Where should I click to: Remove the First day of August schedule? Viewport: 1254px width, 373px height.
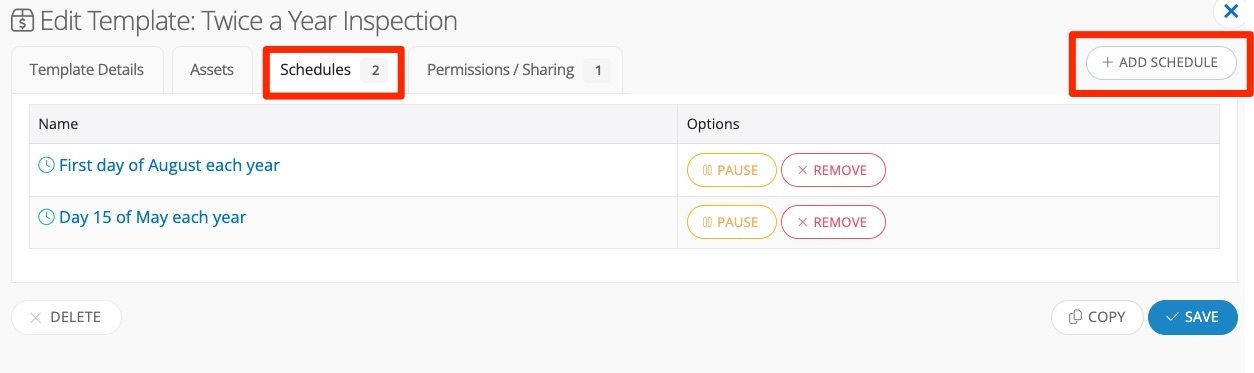pyautogui.click(x=833, y=170)
